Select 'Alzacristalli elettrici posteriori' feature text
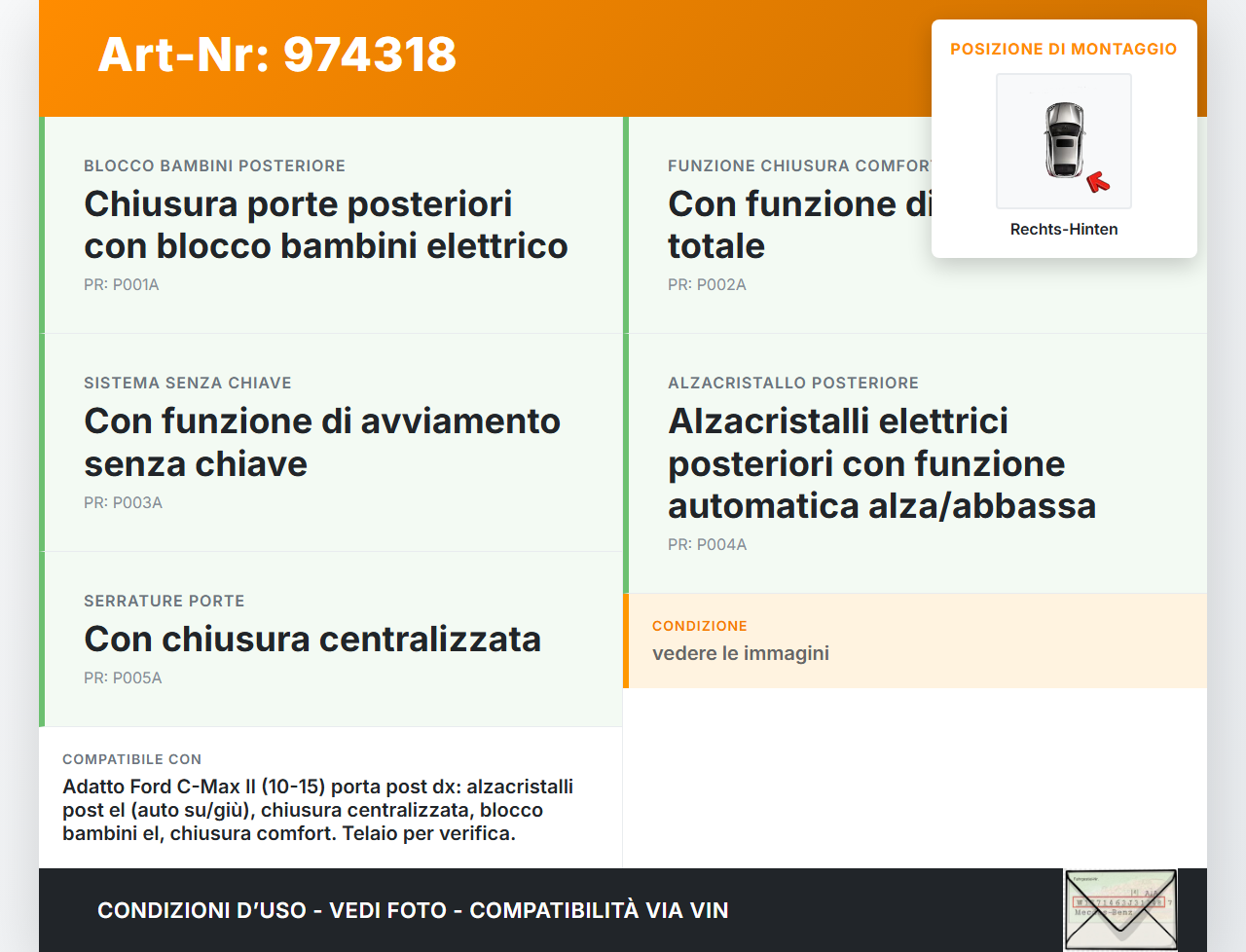The width and height of the screenshot is (1246, 952). [x=881, y=463]
